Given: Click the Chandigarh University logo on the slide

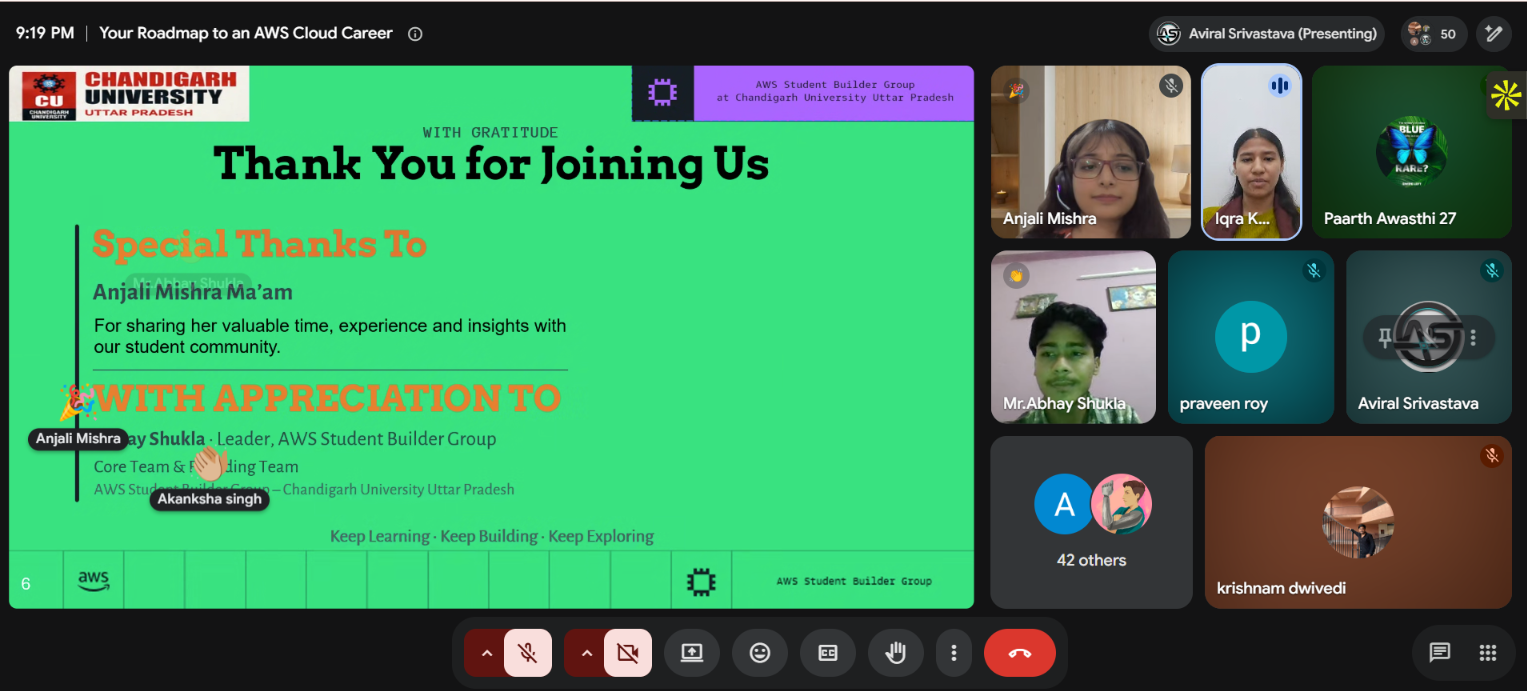Looking at the screenshot, I should click(130, 94).
